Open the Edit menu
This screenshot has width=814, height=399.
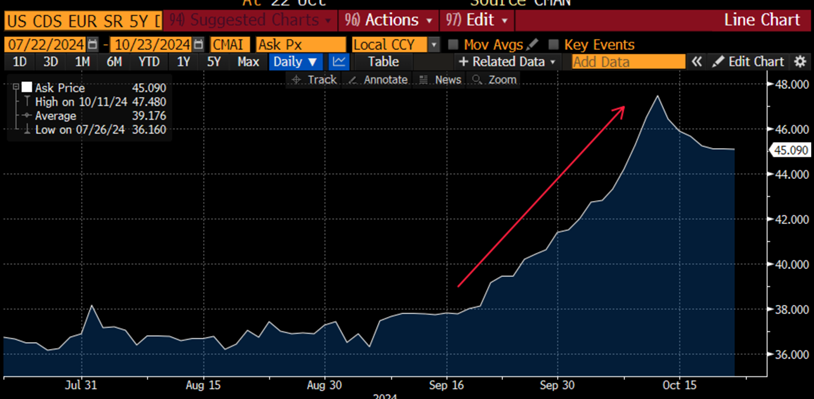(477, 20)
